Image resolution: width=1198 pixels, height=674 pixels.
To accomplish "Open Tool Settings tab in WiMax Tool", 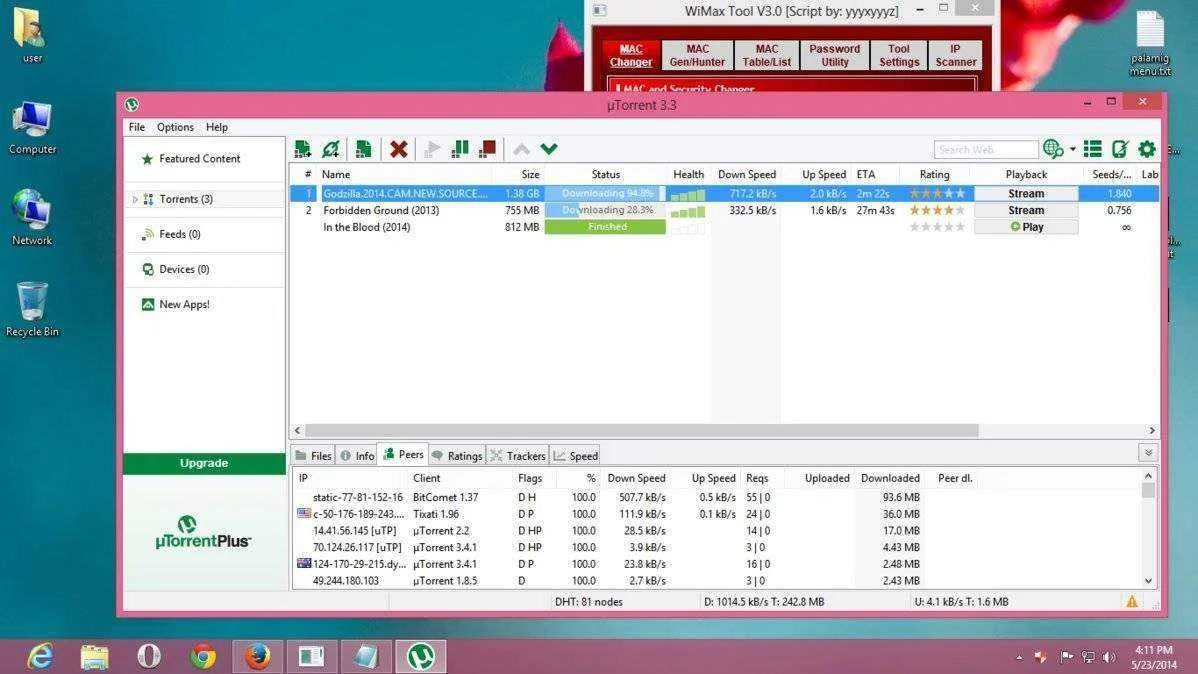I will pos(898,56).
